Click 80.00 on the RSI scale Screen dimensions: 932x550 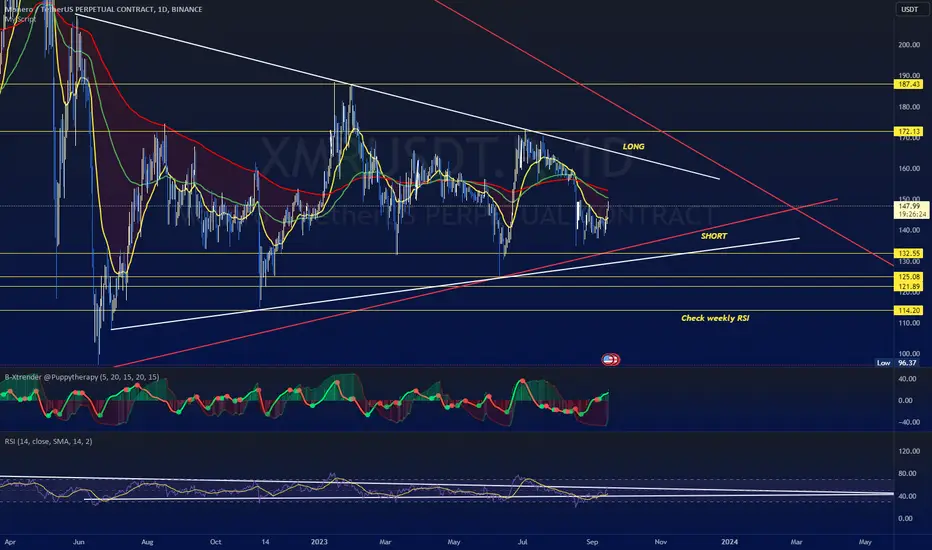(x=906, y=473)
